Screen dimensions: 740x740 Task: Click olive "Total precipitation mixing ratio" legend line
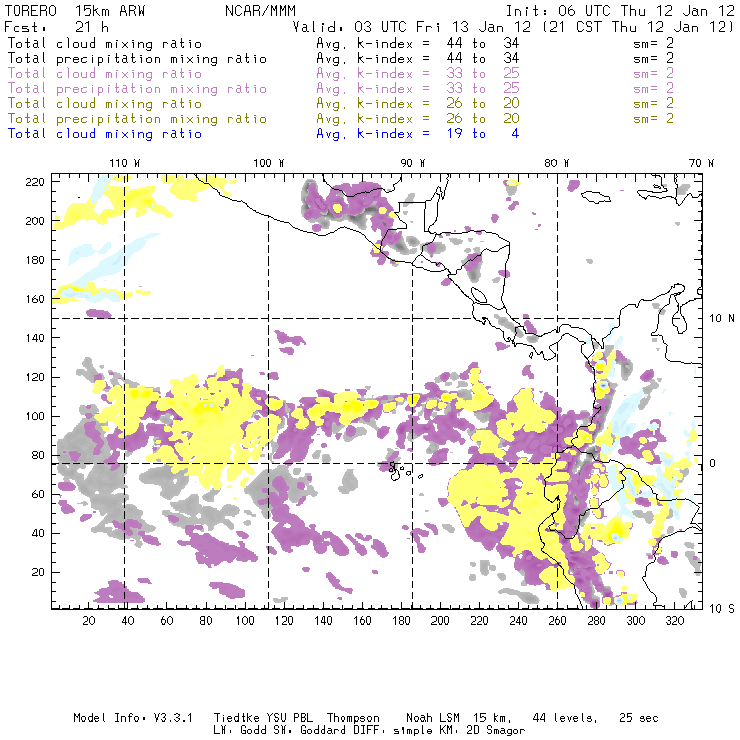[137, 119]
